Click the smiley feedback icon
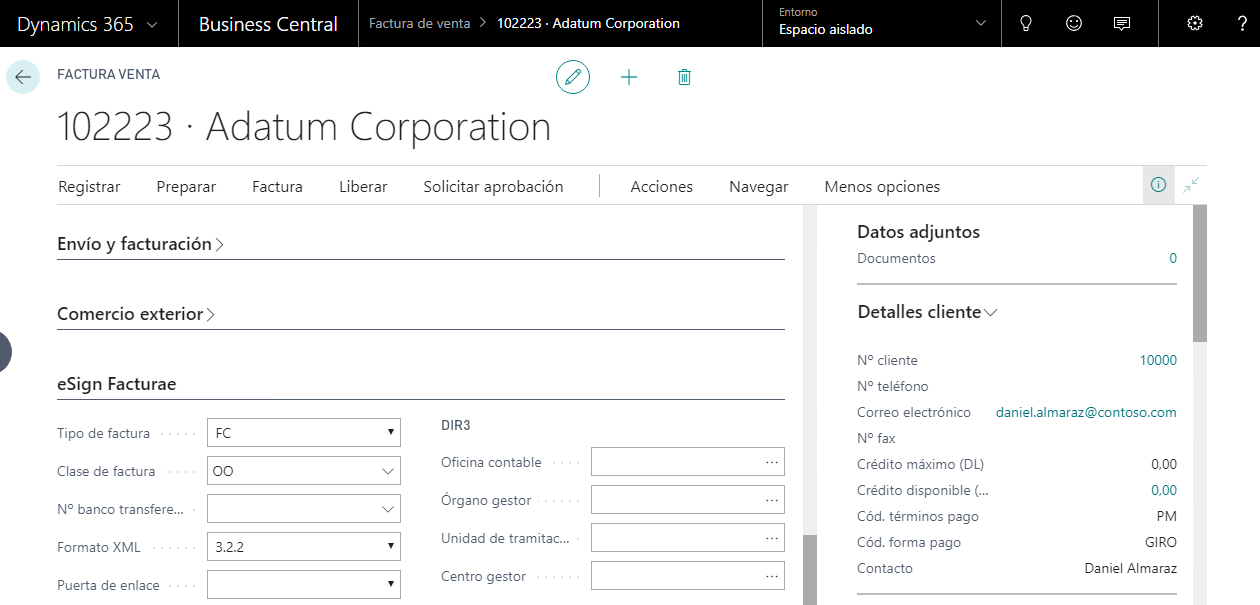 coord(1074,23)
